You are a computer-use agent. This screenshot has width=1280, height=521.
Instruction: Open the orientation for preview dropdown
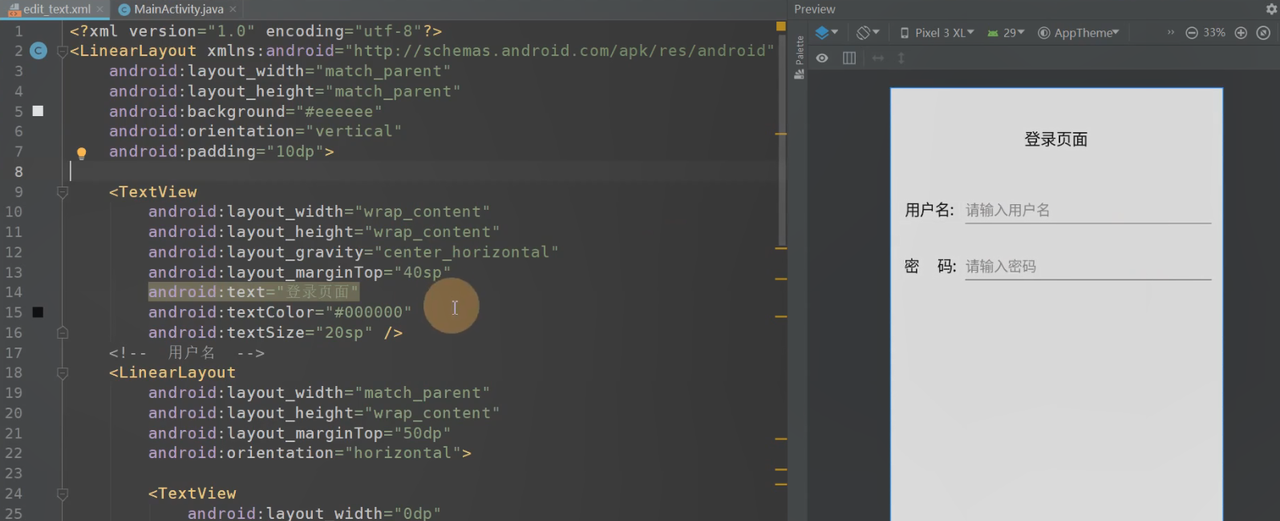pos(867,33)
